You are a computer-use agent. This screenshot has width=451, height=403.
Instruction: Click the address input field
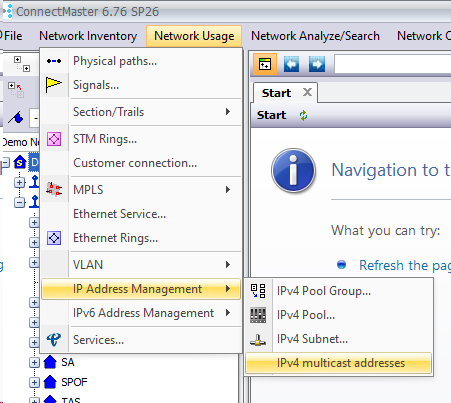(x=393, y=64)
